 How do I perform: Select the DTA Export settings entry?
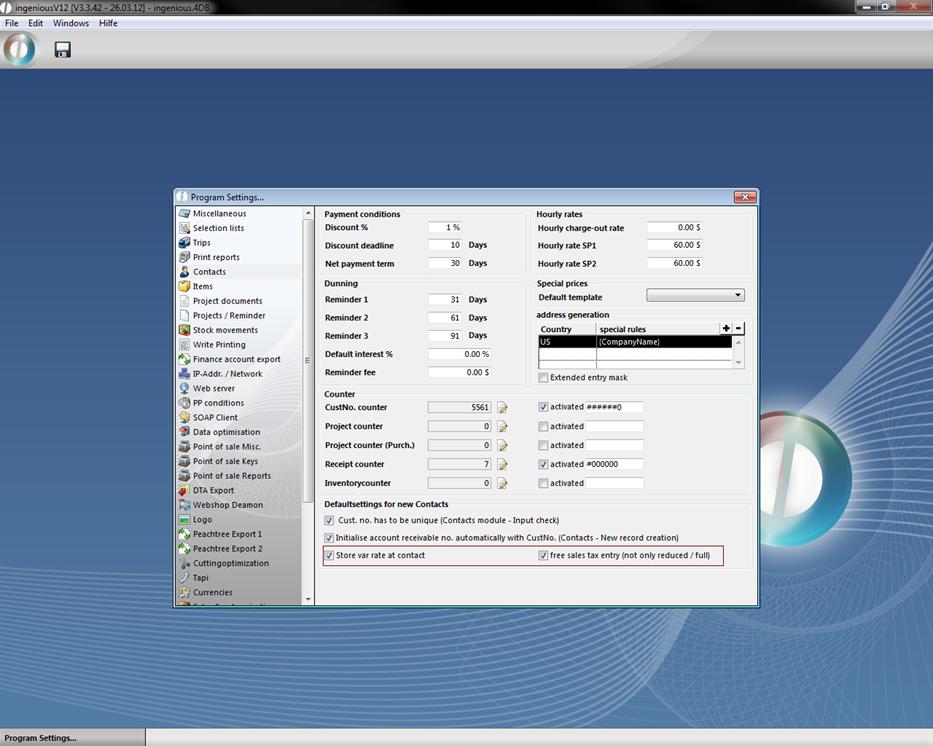click(213, 490)
